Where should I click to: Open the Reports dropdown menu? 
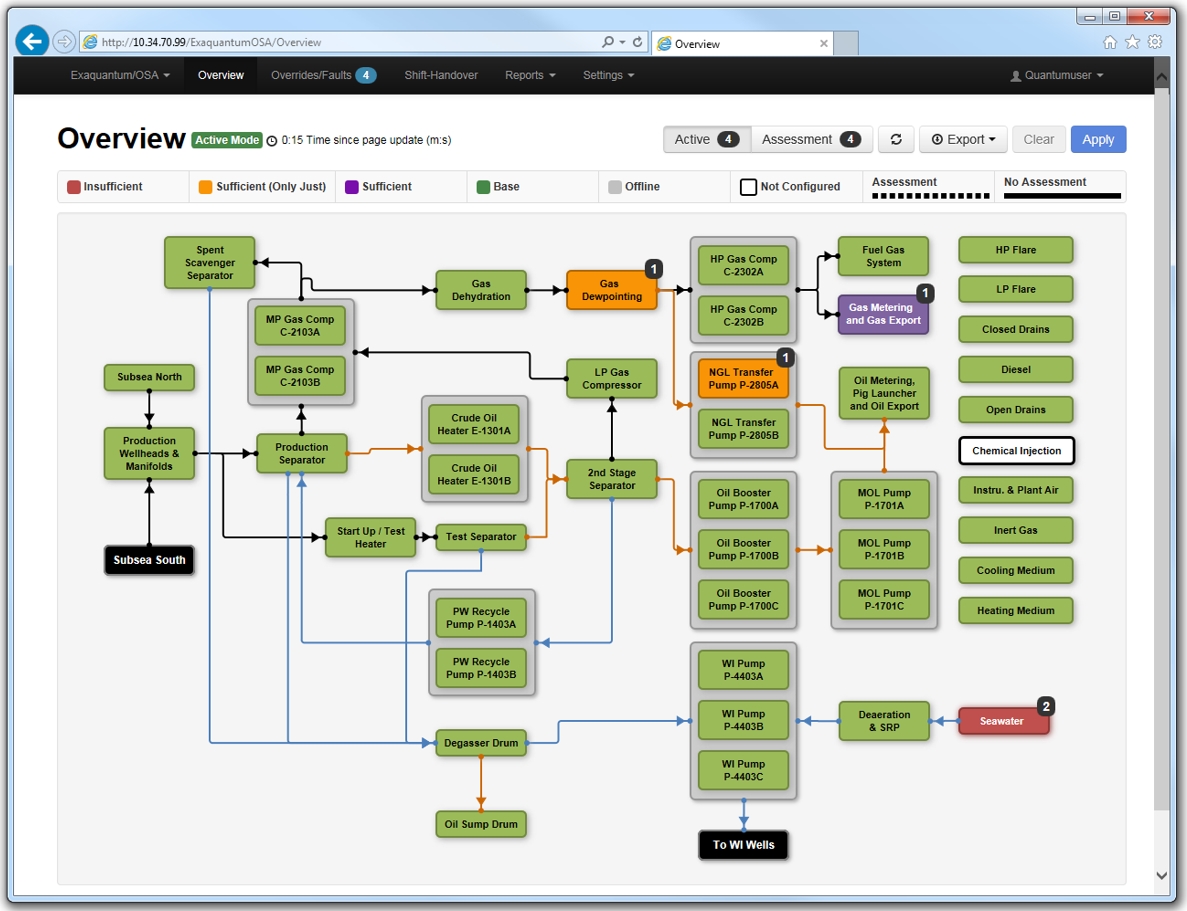click(x=529, y=75)
